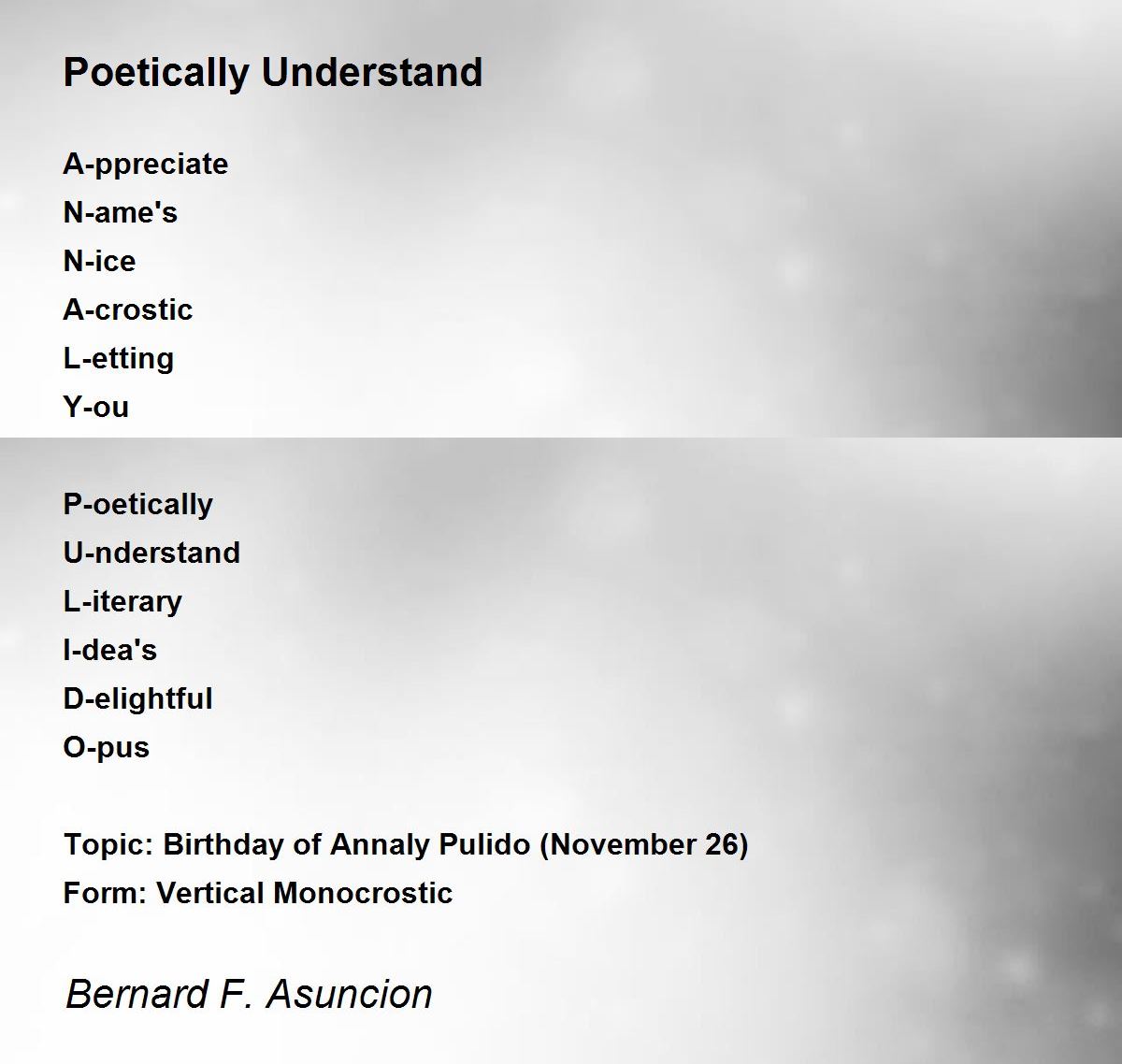Click the Y-ou line
Image resolution: width=1122 pixels, height=1064 pixels.
pyautogui.click(x=96, y=408)
